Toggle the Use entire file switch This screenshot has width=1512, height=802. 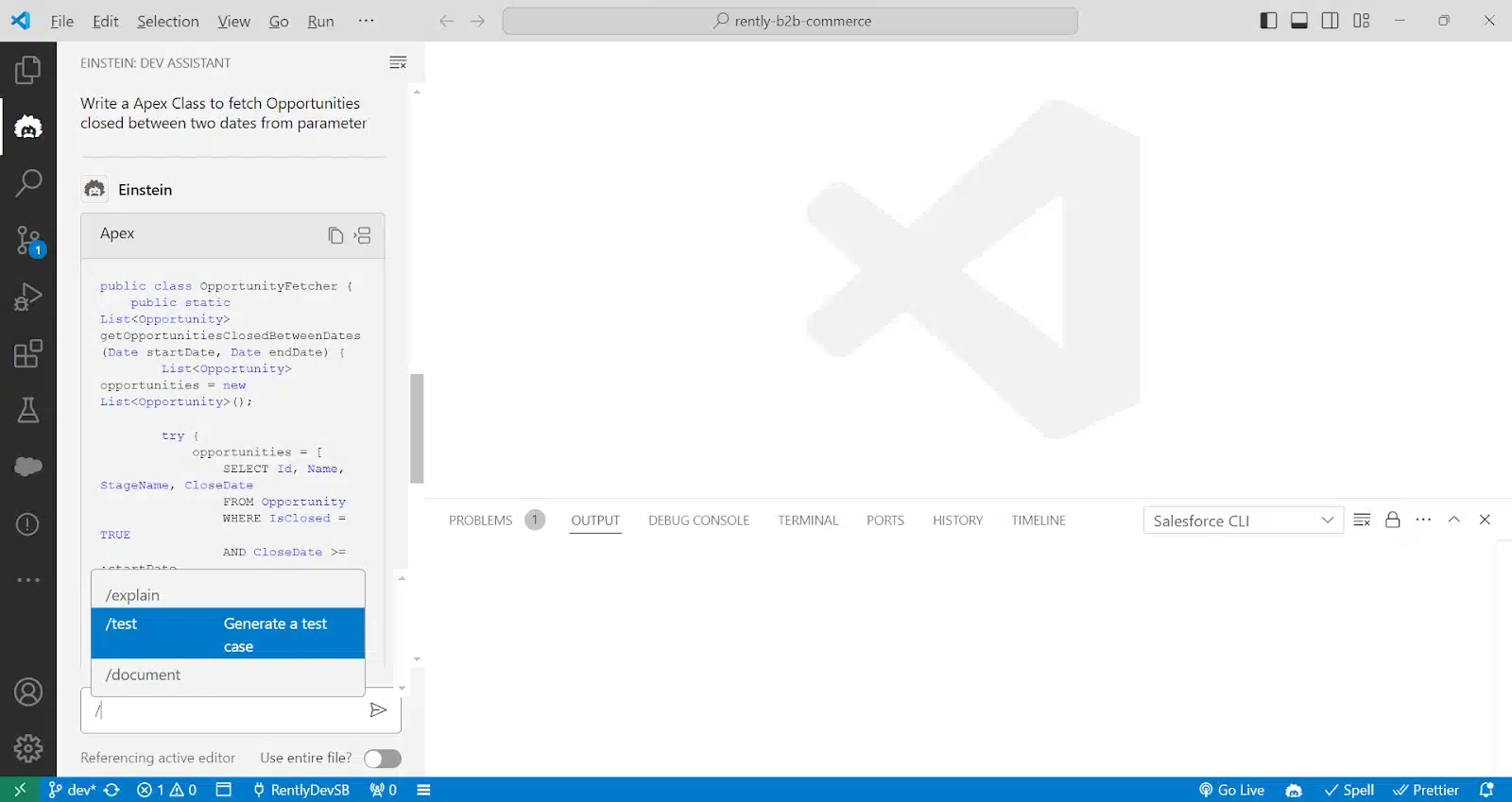[x=382, y=759]
